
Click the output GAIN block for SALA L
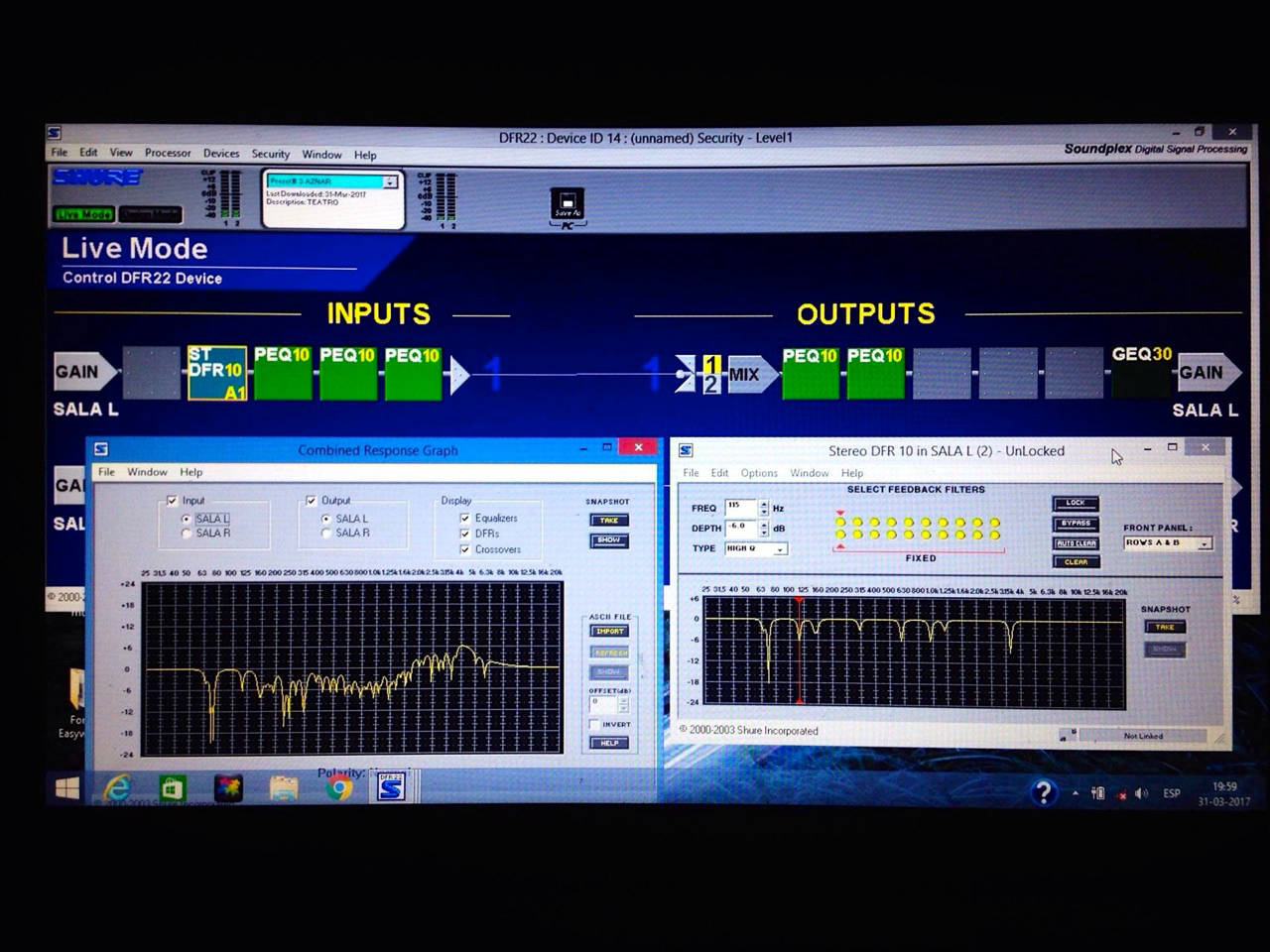pos(1207,373)
